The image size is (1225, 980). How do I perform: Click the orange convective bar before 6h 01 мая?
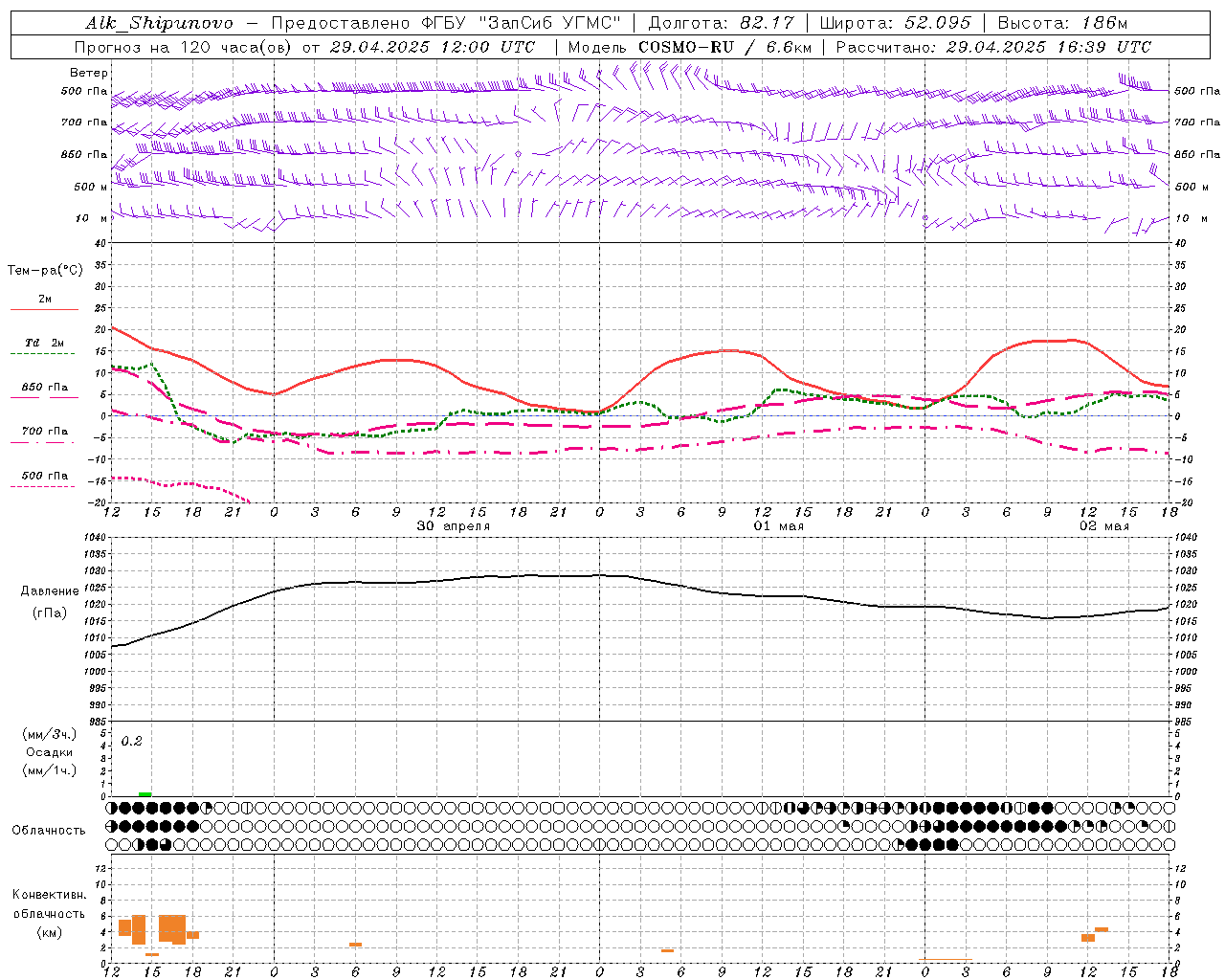pyautogui.click(x=667, y=950)
